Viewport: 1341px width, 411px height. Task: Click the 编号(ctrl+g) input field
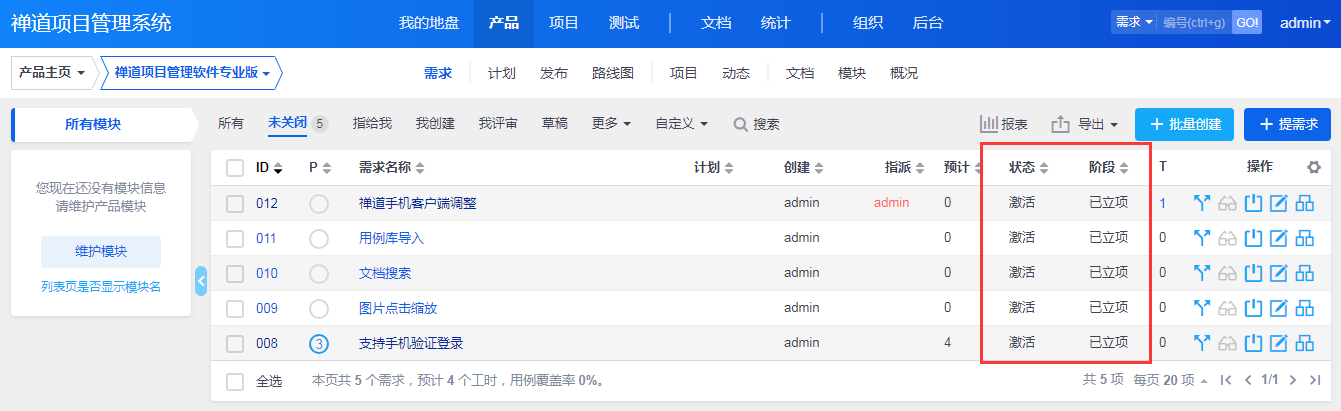pyautogui.click(x=1195, y=21)
